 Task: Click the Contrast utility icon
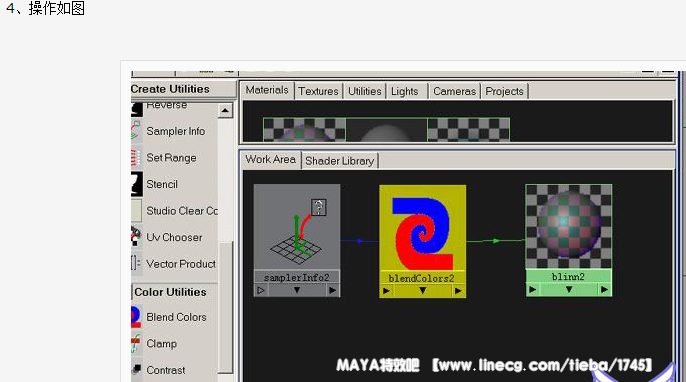tap(136, 370)
